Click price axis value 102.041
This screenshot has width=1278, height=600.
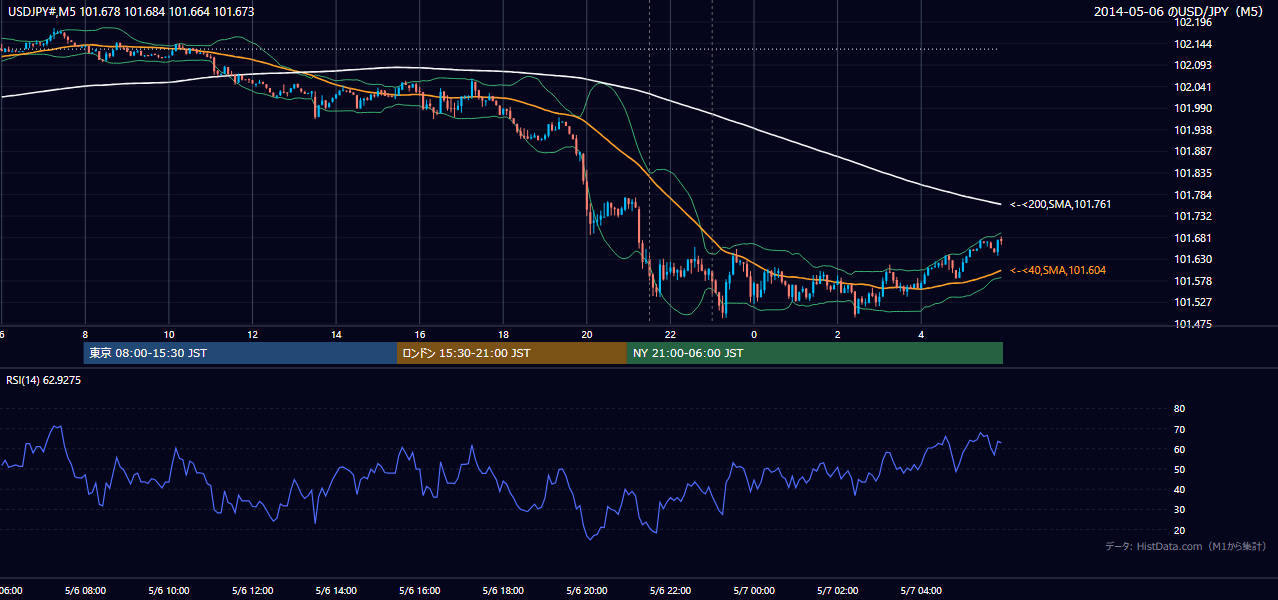click(1193, 87)
